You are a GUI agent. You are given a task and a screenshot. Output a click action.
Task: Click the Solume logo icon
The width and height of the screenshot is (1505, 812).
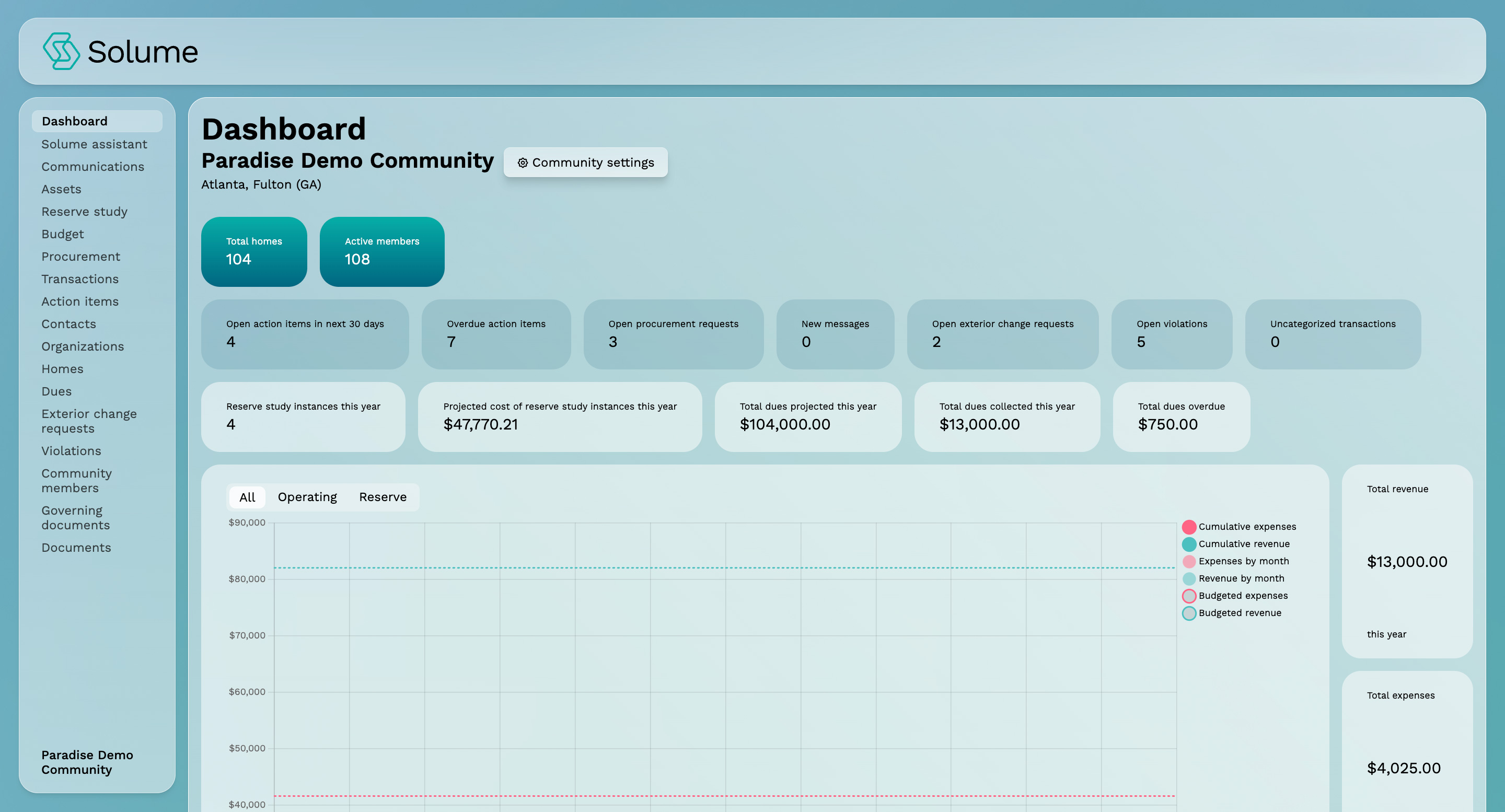61,51
